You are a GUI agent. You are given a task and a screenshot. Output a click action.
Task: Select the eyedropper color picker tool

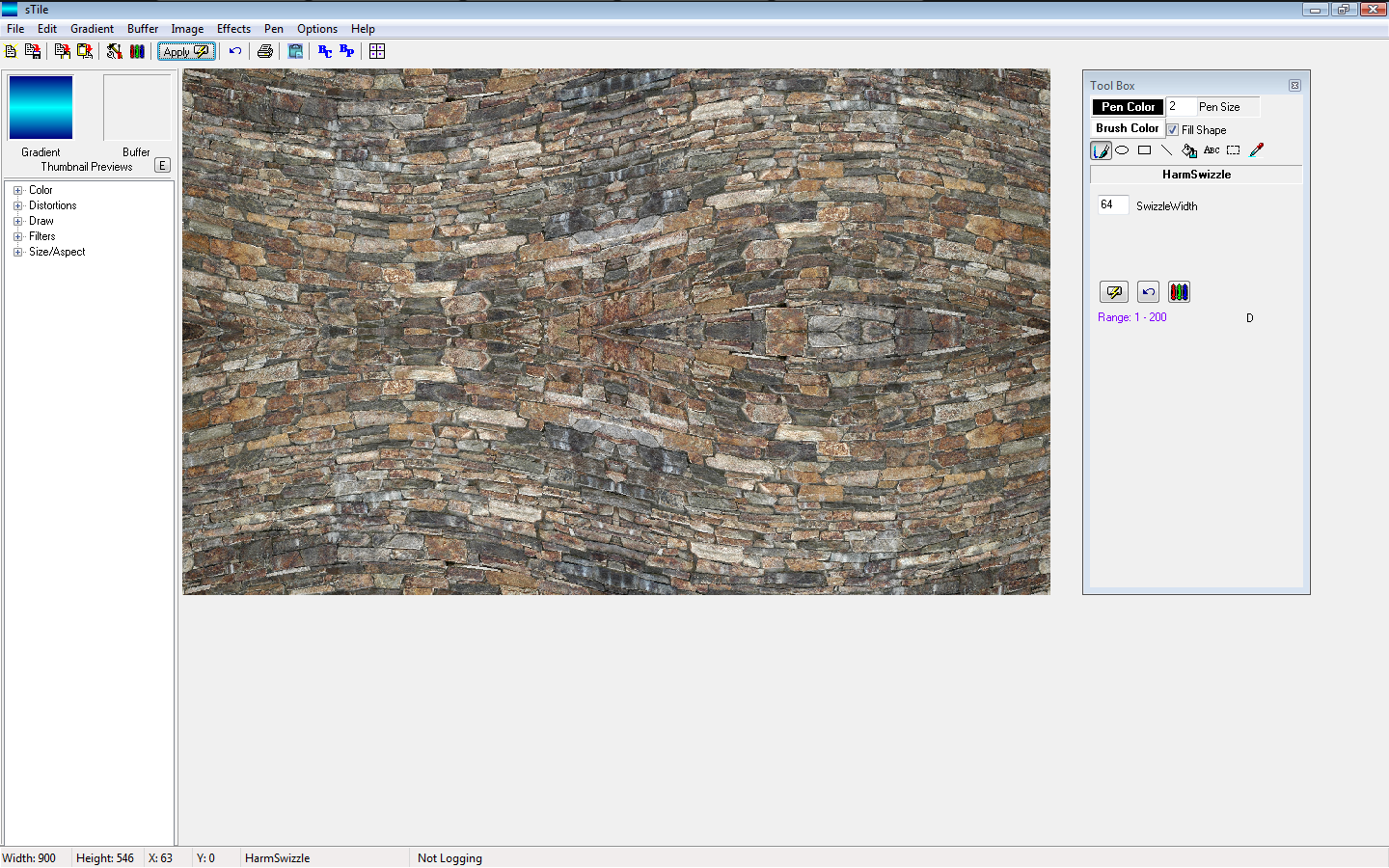point(1255,150)
